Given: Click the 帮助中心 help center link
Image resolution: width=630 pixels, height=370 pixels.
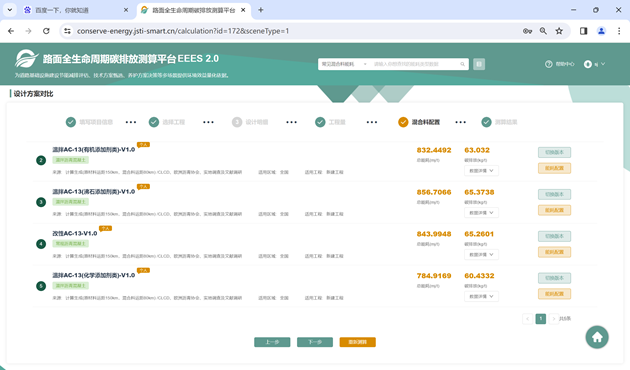Looking at the screenshot, I should tap(565, 64).
